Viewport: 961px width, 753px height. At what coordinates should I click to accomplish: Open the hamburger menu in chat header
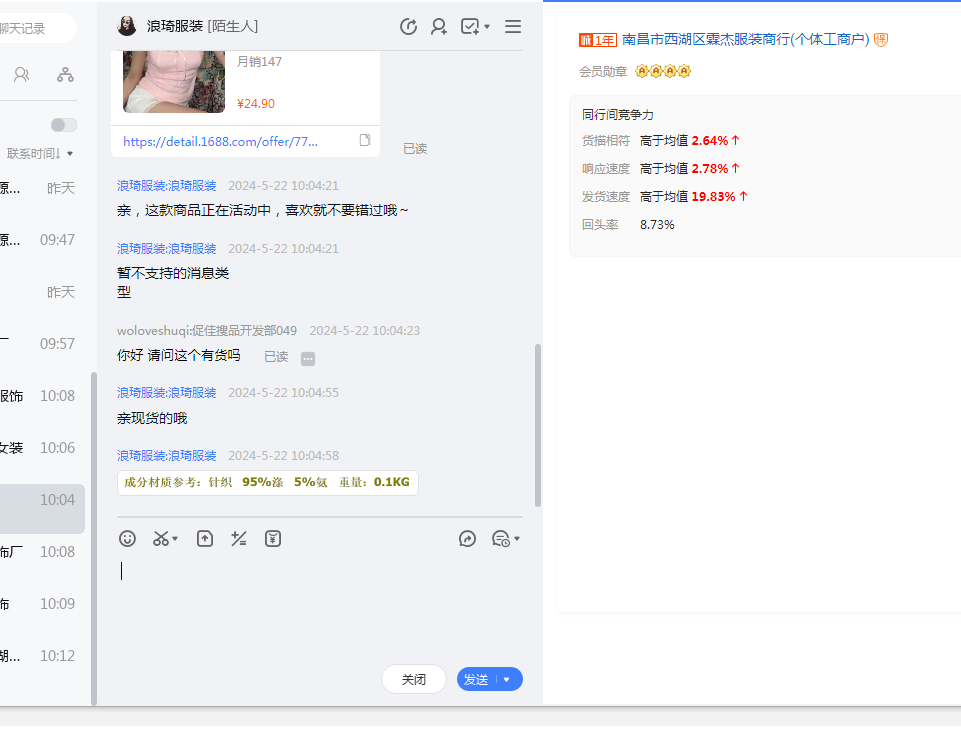click(513, 27)
